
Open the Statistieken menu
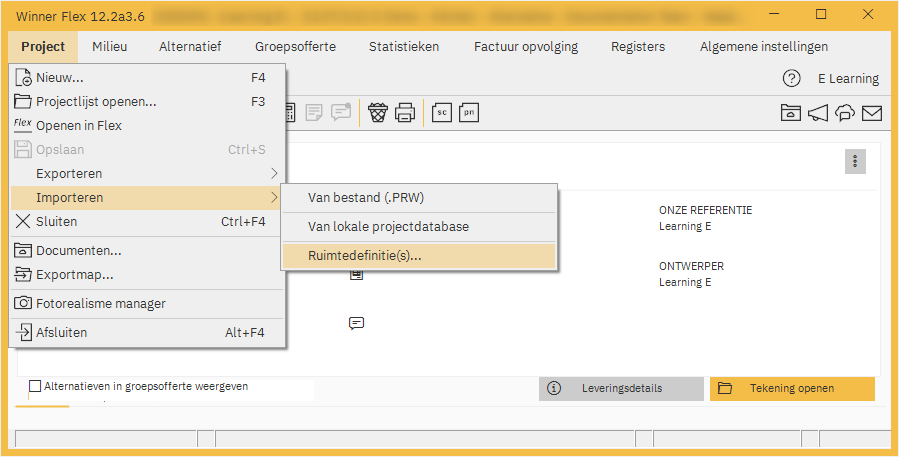pyautogui.click(x=403, y=47)
